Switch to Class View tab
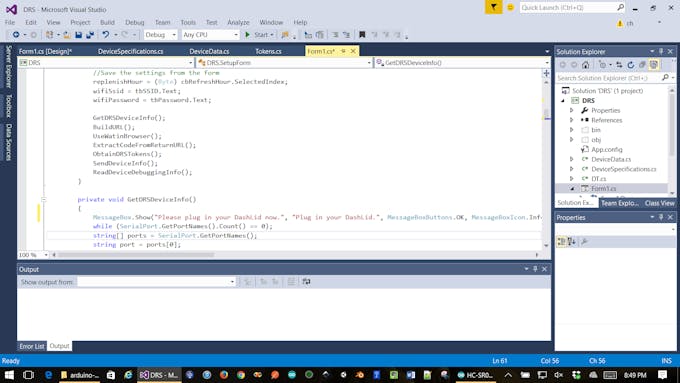The width and height of the screenshot is (680, 383). click(659, 203)
